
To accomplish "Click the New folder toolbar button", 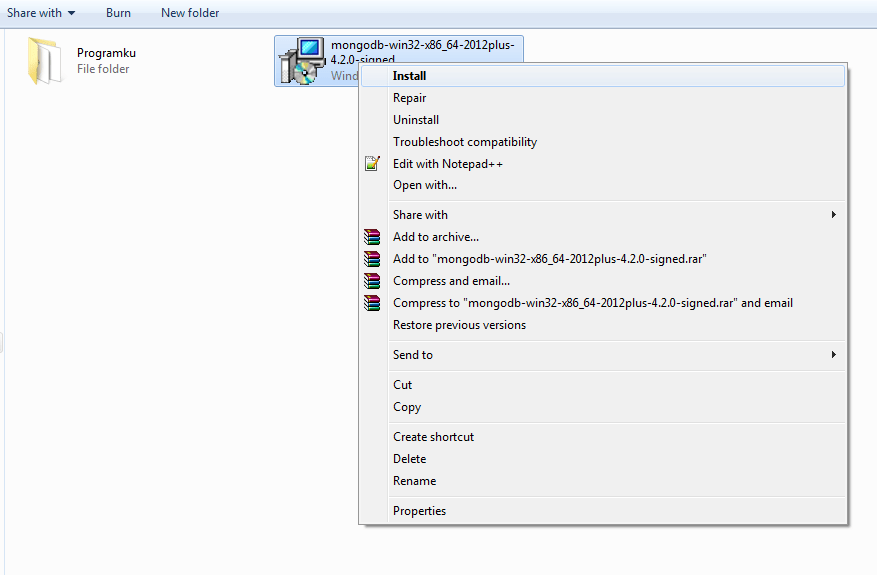I will [190, 13].
